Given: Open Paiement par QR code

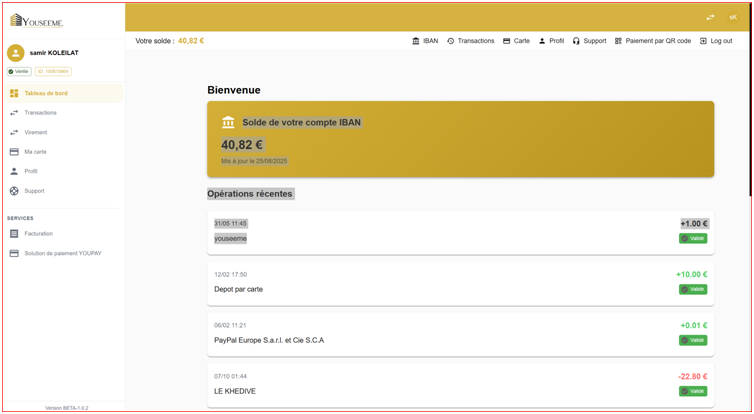Looking at the screenshot, I should [652, 41].
